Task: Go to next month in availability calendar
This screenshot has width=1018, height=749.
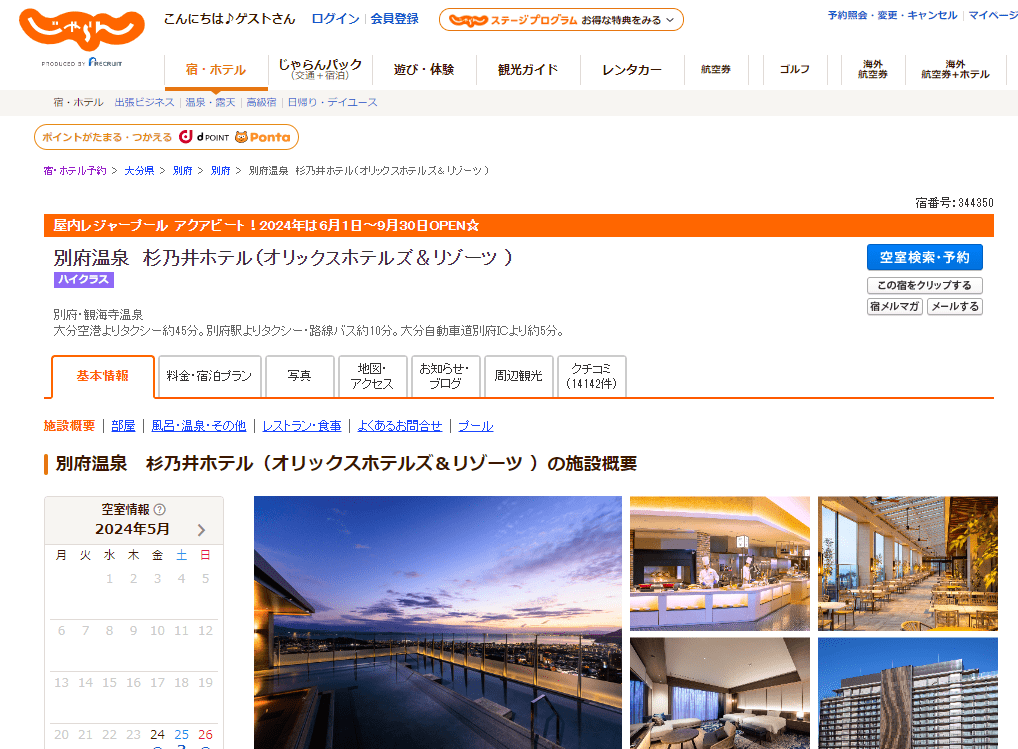Action: [201, 530]
